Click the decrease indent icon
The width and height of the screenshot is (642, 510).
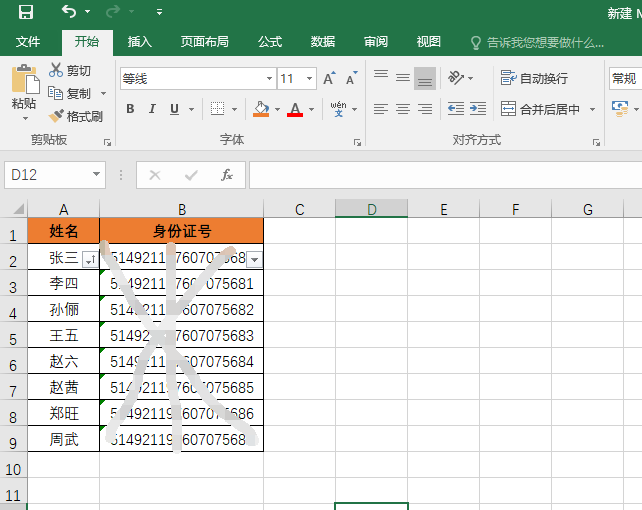point(456,109)
